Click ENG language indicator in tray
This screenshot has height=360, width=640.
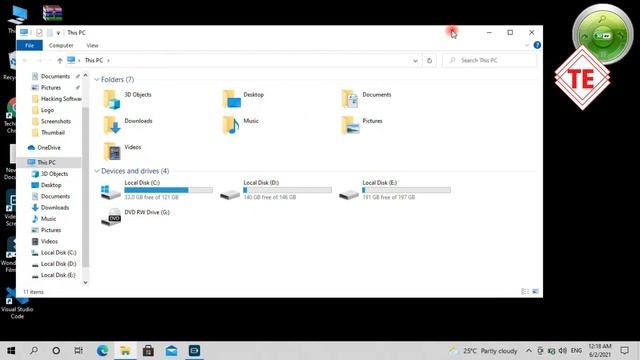(576, 351)
